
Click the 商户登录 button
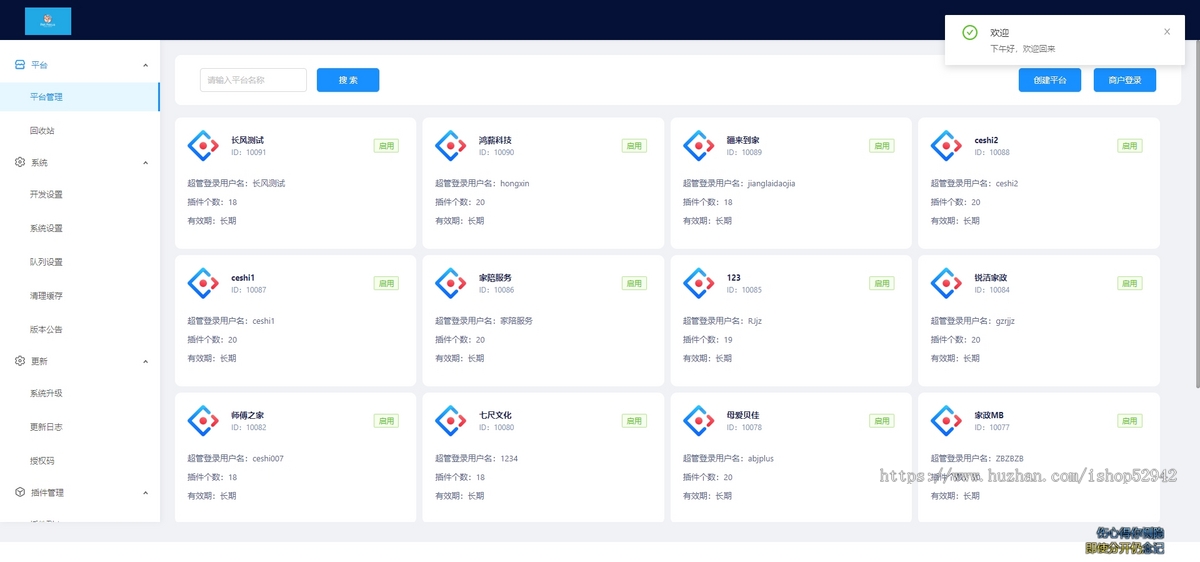click(1125, 80)
